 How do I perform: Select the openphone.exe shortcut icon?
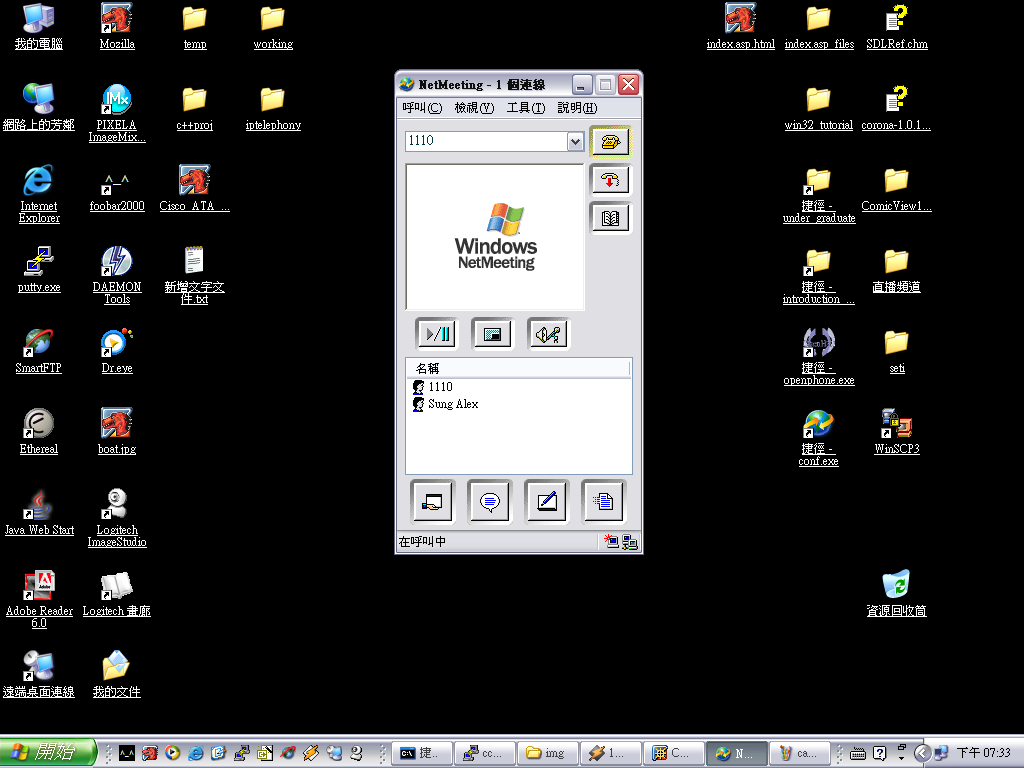pyautogui.click(x=818, y=357)
